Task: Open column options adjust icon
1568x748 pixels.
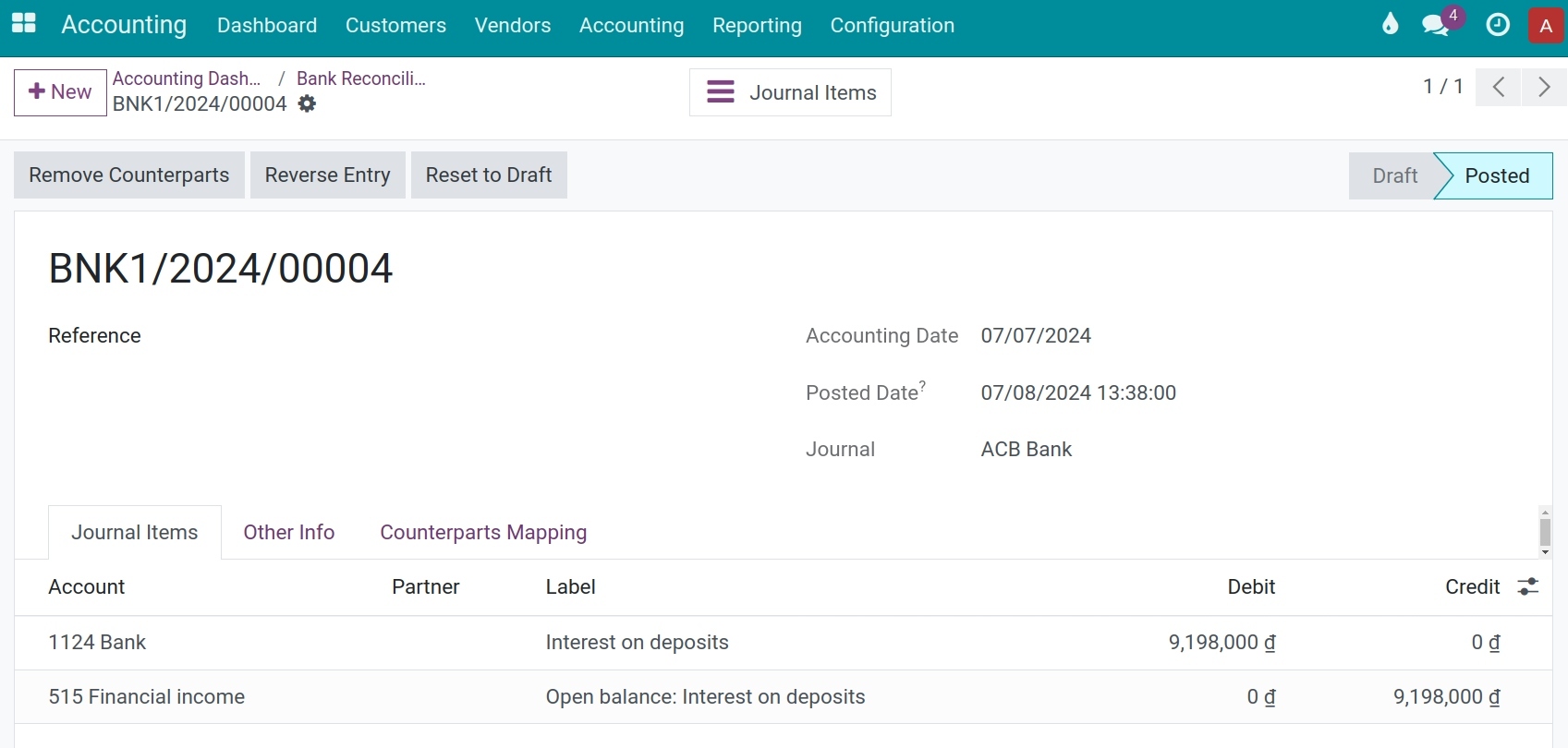Action: coord(1528,587)
